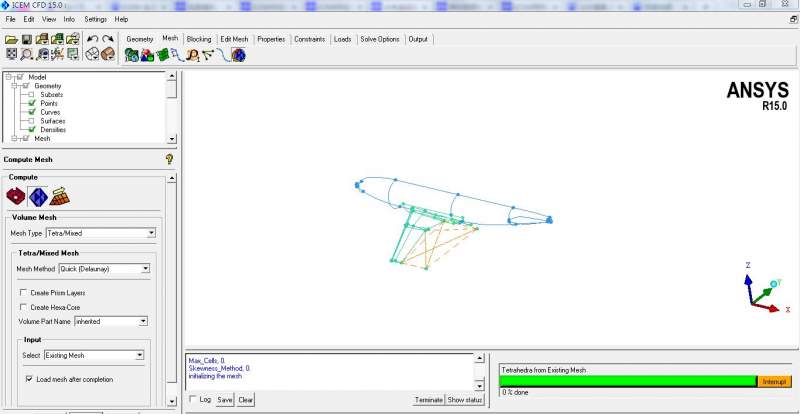This screenshot has height=414, width=800.
Task: Open the File menu
Action: tap(10, 19)
